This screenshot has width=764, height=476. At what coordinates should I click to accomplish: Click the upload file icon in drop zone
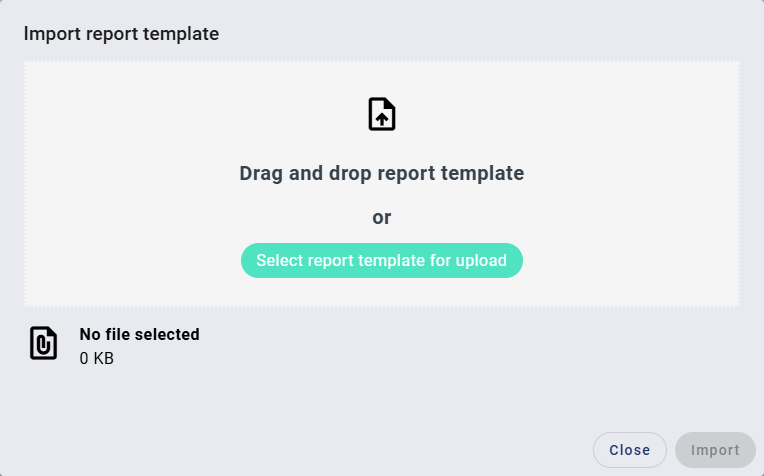tap(382, 114)
